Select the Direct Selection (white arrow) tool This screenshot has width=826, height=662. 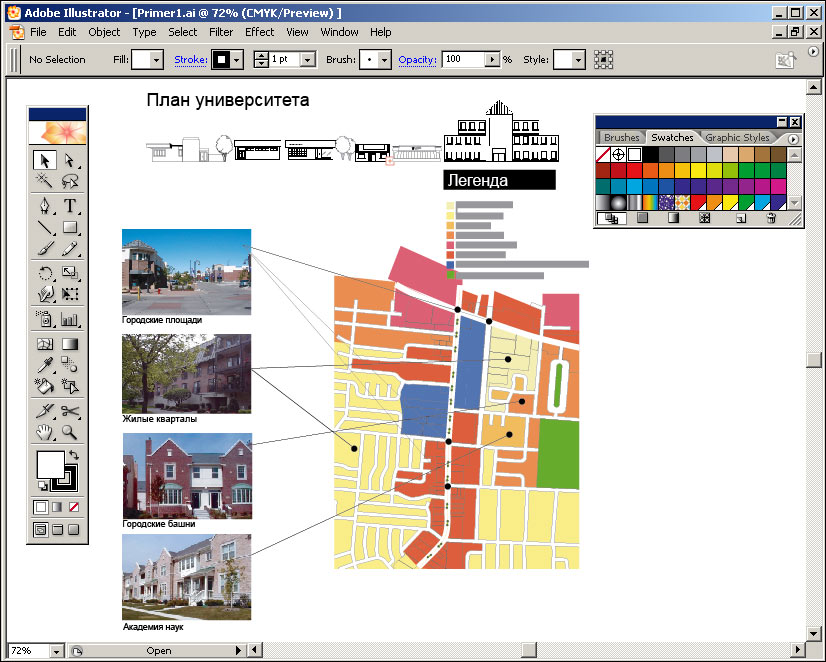pyautogui.click(x=70, y=160)
